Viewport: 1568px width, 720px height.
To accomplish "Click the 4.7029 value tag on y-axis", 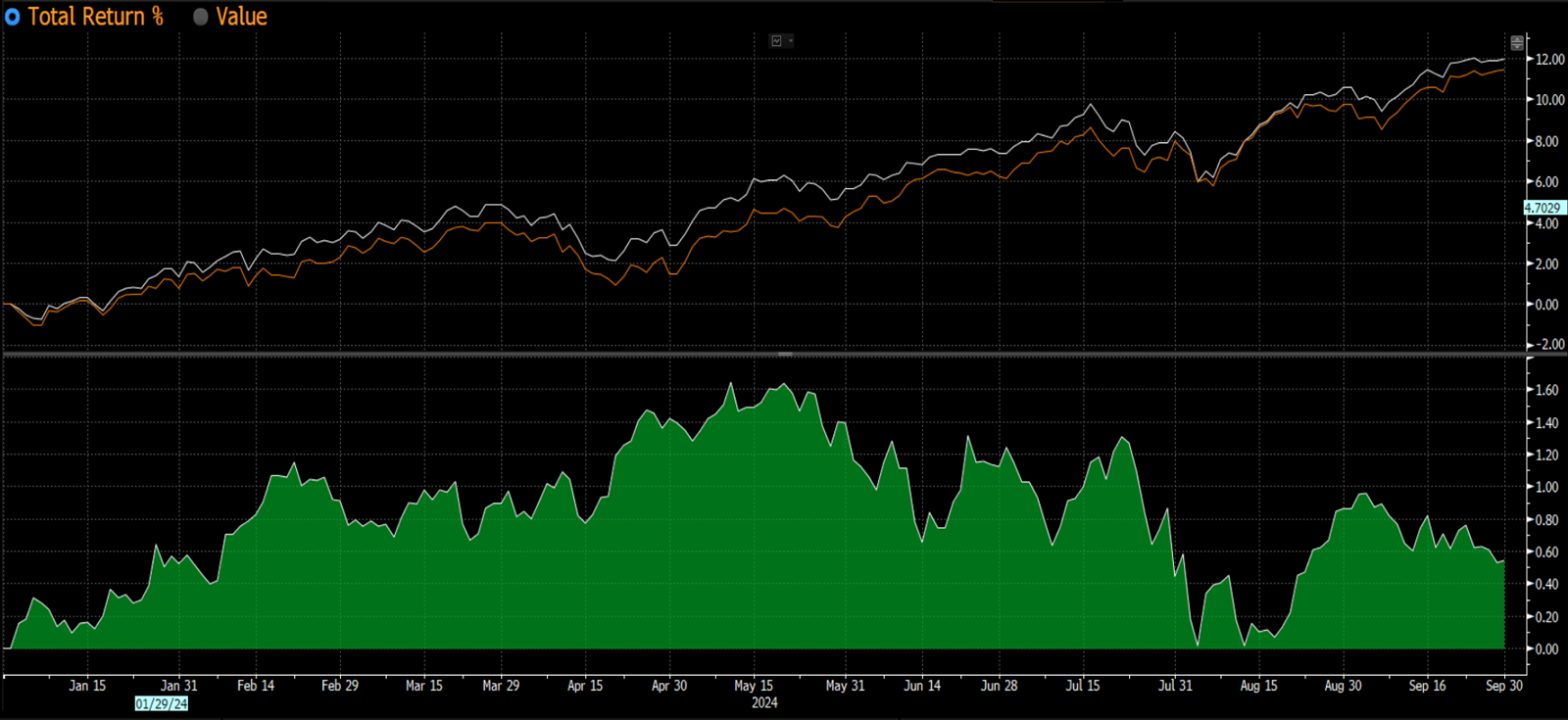I will pos(1543,208).
